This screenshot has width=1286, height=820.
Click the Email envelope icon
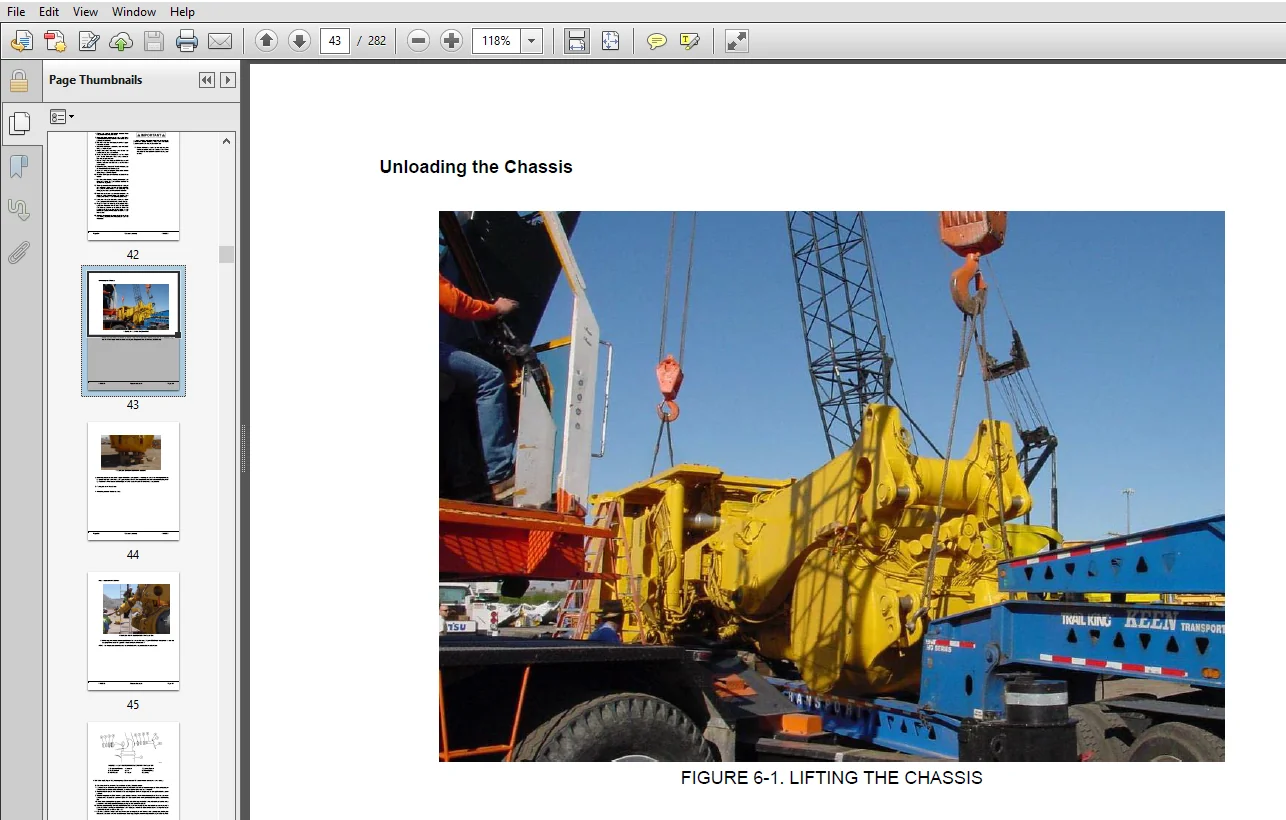coord(219,41)
